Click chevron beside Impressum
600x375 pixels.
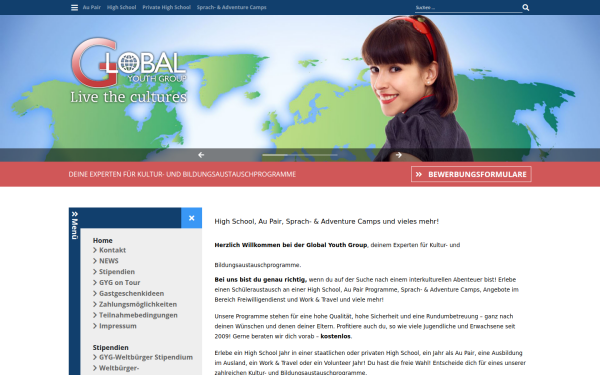tap(95, 326)
